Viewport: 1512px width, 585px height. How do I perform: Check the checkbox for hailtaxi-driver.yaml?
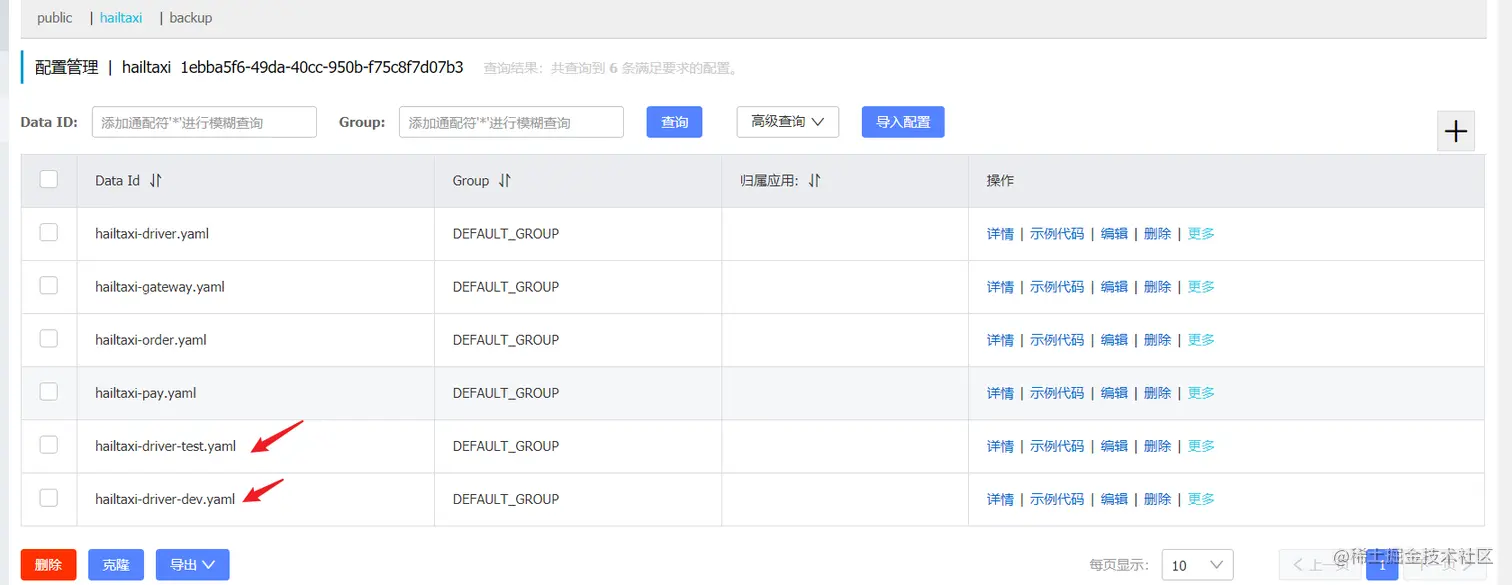[x=48, y=233]
